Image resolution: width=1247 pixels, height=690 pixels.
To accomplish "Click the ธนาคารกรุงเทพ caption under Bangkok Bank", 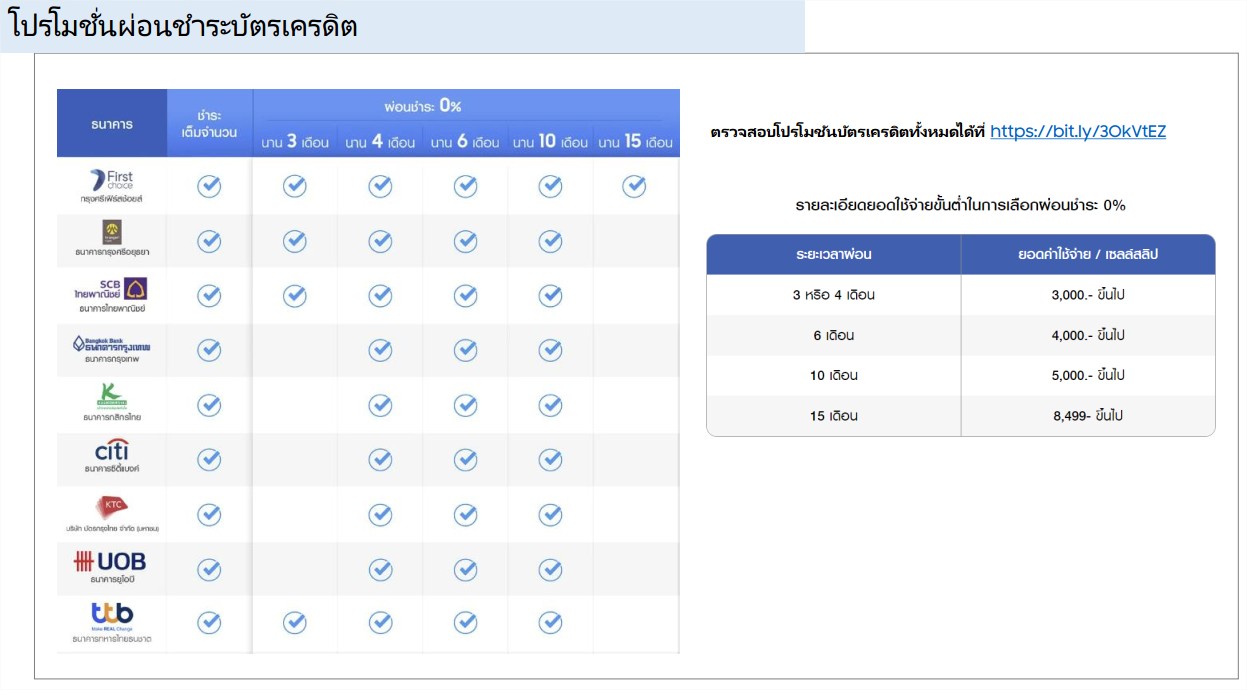I will [111, 359].
